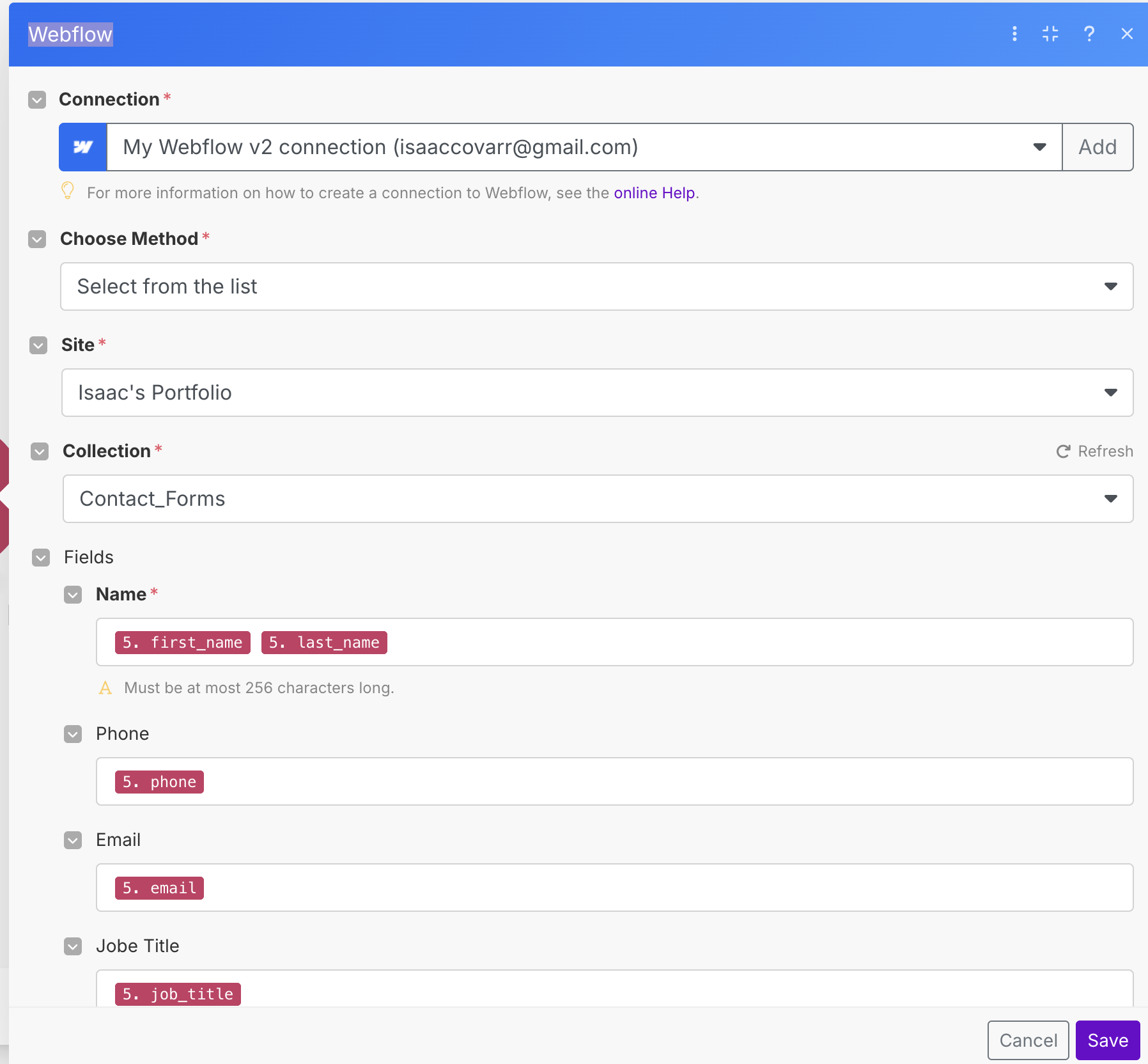This screenshot has width=1148, height=1064.
Task: Click the Cancel button
Action: coord(1028,1040)
